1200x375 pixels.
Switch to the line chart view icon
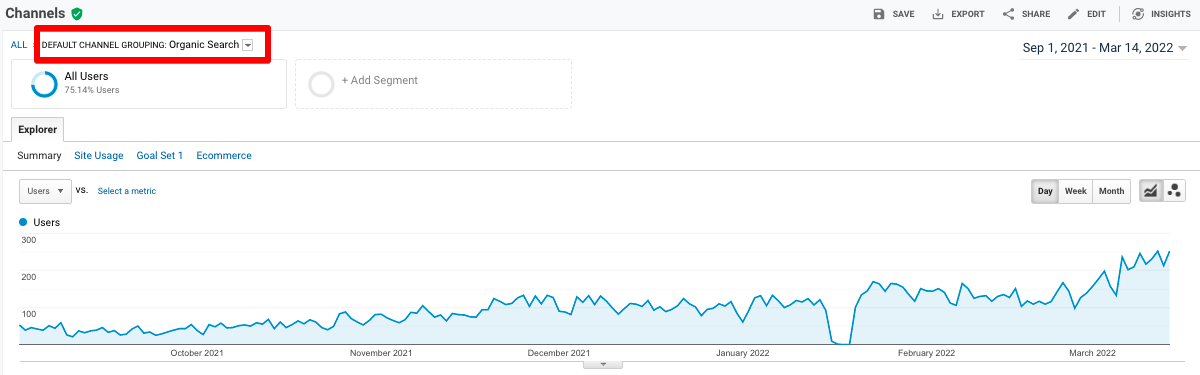click(x=1151, y=191)
